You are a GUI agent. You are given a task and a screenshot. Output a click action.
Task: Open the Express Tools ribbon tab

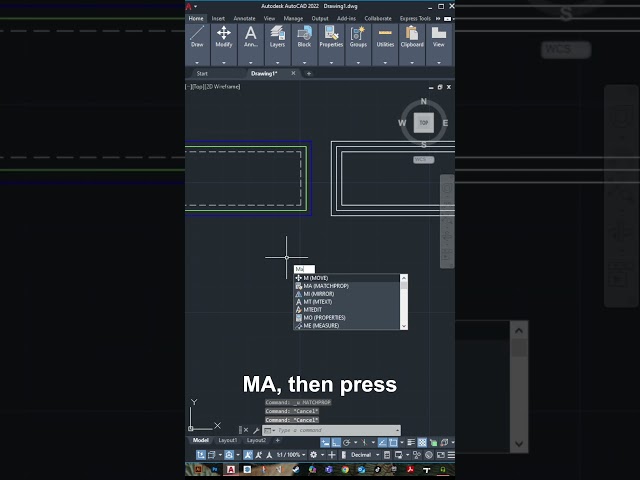pyautogui.click(x=415, y=18)
